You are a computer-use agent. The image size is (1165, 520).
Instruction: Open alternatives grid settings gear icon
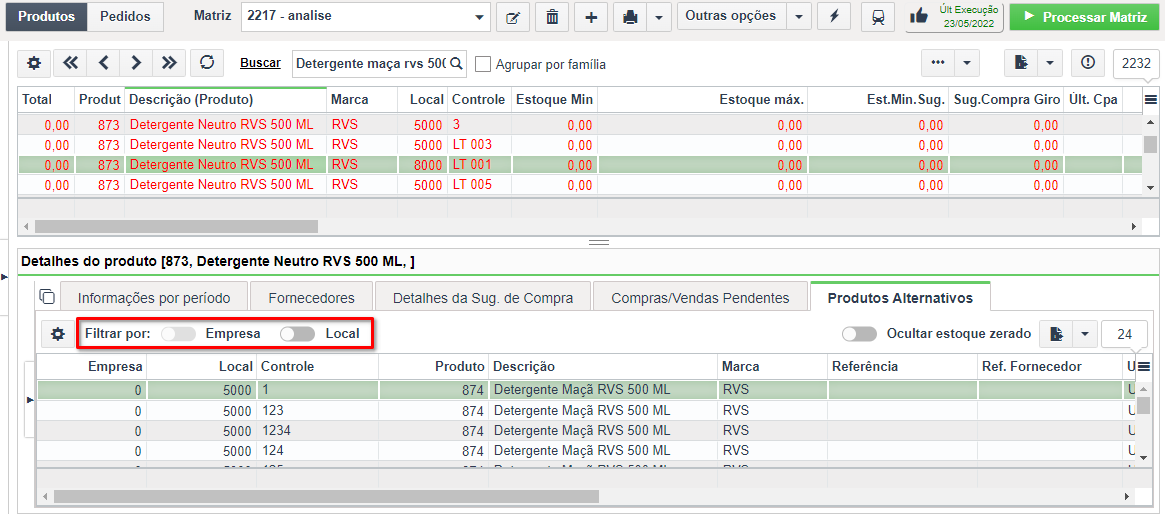(x=57, y=334)
